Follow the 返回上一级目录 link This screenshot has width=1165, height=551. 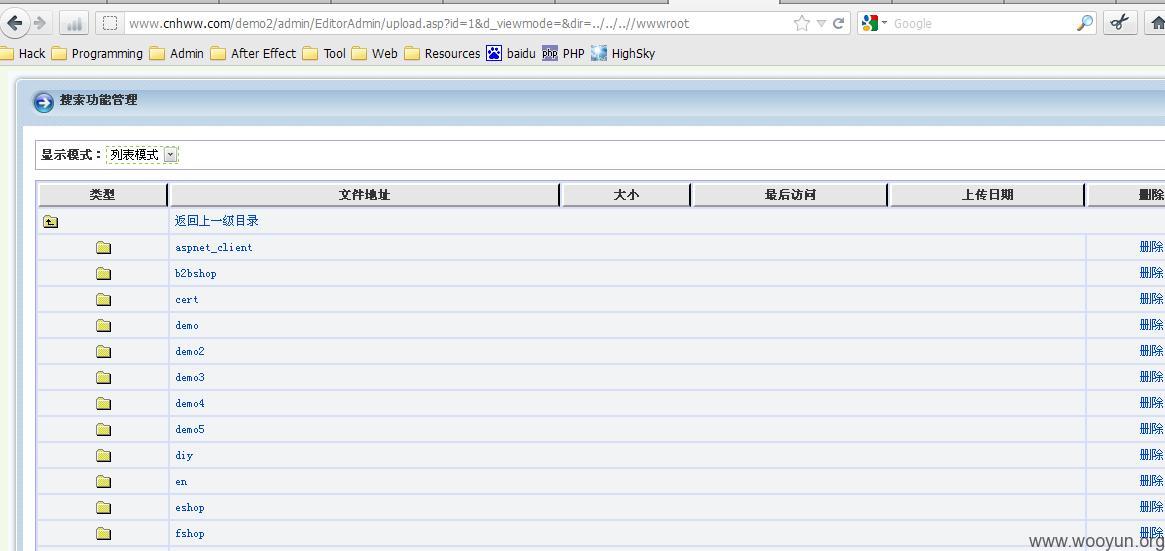pos(217,221)
